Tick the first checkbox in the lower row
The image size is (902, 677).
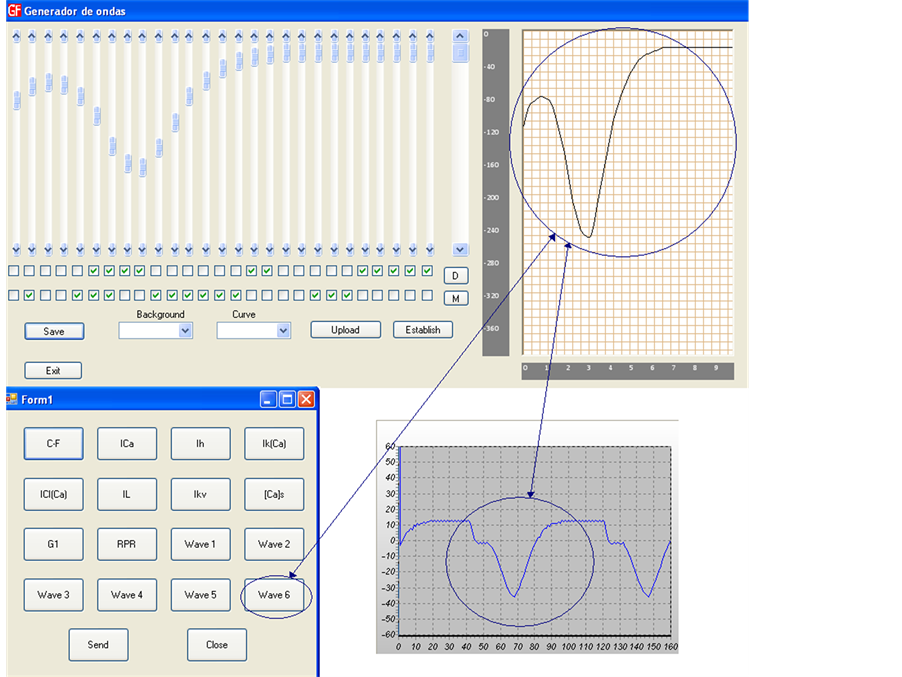14,295
